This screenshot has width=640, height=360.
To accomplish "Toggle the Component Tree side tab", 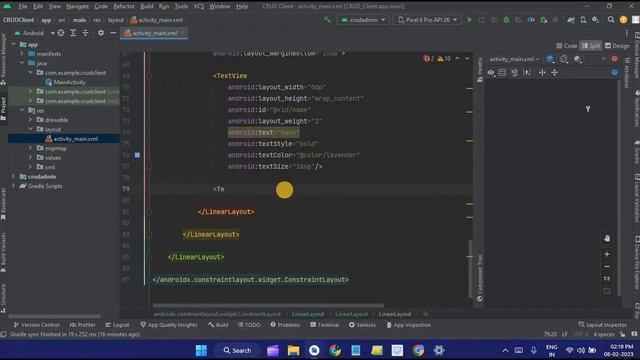I will pyautogui.click(x=480, y=278).
